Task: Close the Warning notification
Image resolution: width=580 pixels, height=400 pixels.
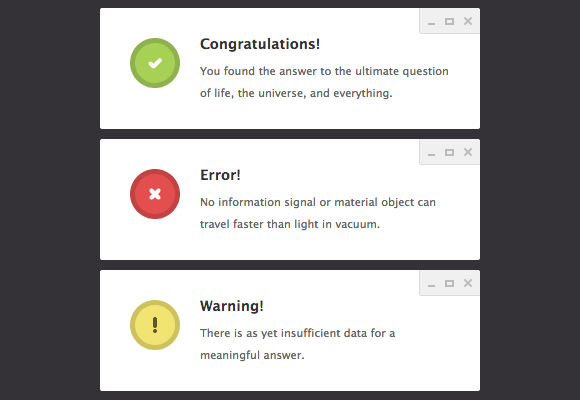Action: click(x=468, y=283)
